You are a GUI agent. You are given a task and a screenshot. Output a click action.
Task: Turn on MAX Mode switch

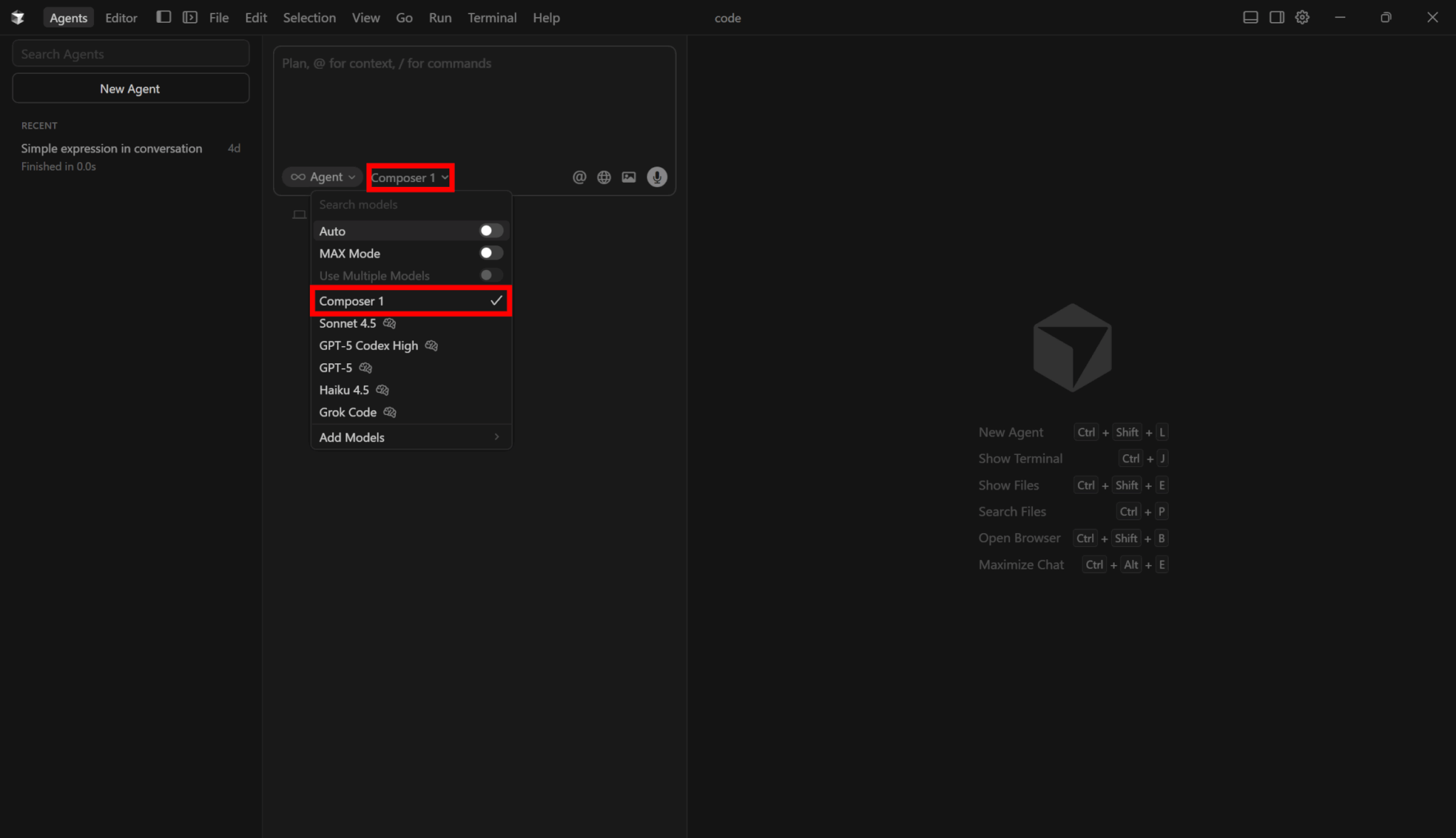click(x=491, y=253)
